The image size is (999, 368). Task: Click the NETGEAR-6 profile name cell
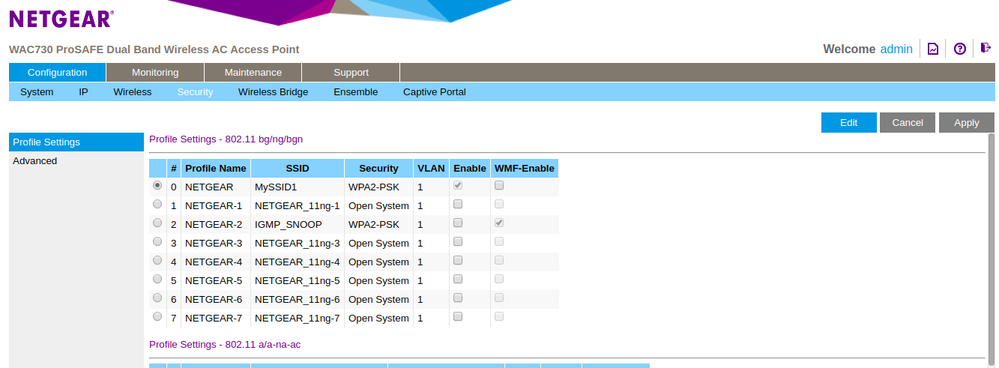[216, 299]
